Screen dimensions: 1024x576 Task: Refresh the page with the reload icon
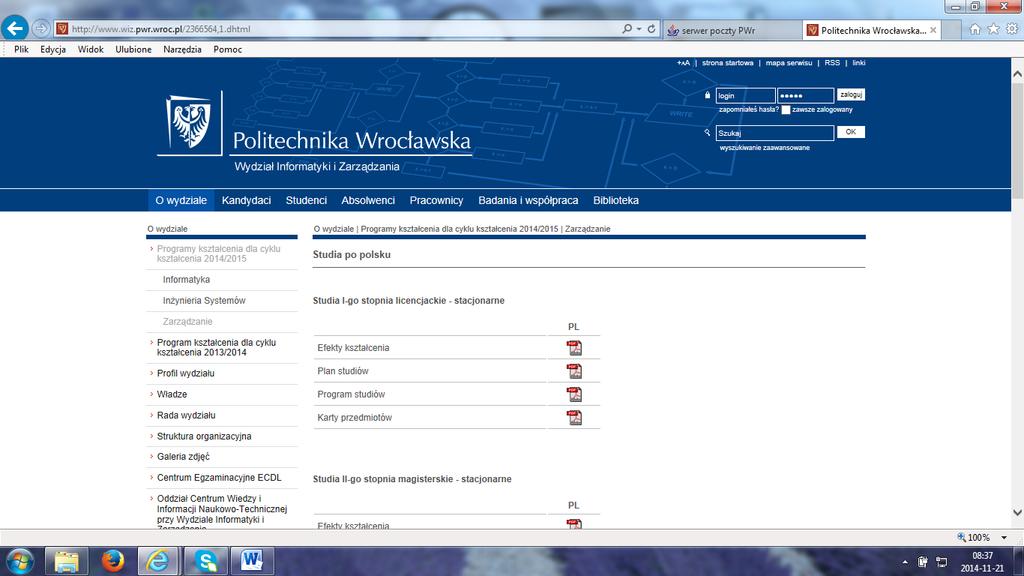(651, 29)
